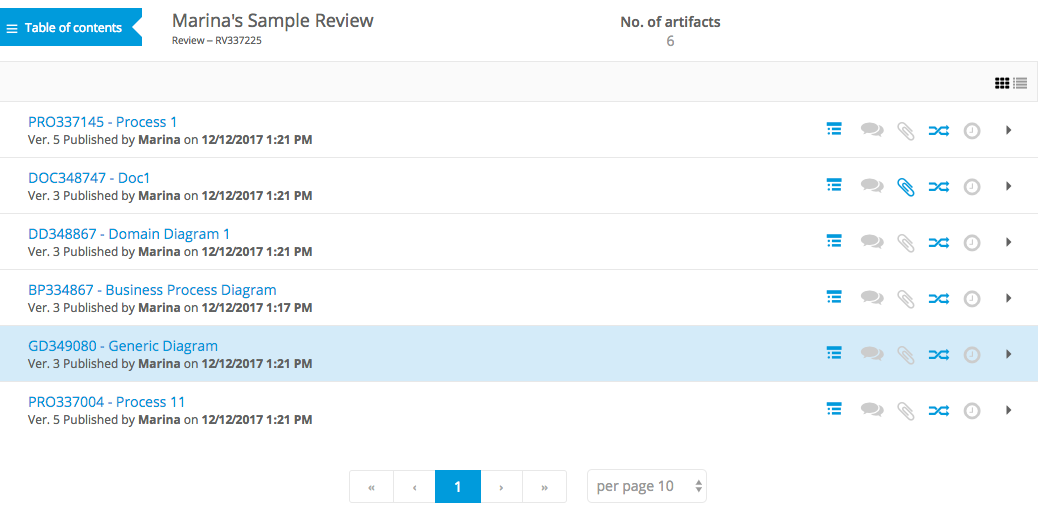Open the details list icon for Process 1
The width and height of the screenshot is (1038, 519).
pos(833,129)
